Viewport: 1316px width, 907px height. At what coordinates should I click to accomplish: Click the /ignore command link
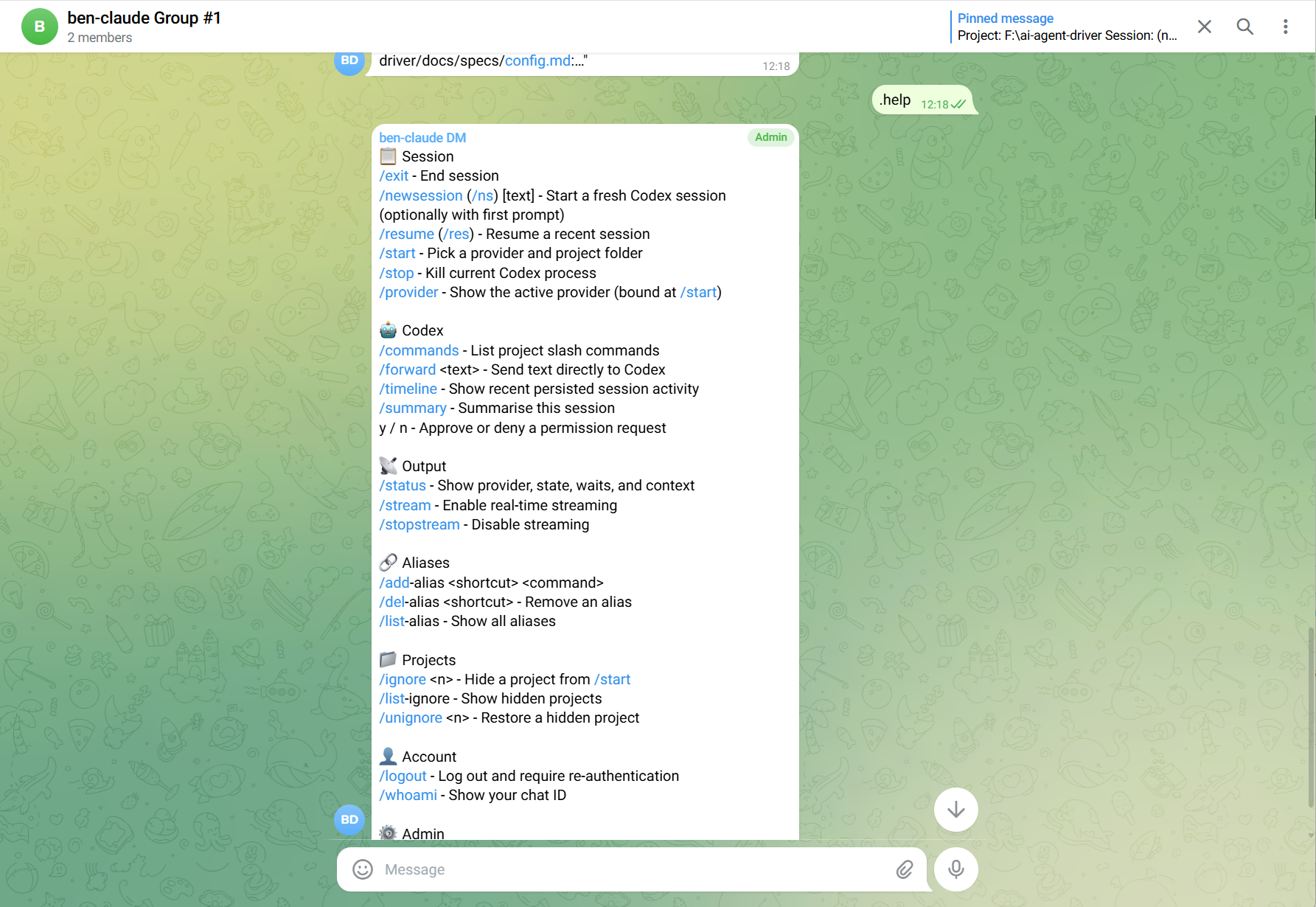pyautogui.click(x=403, y=679)
